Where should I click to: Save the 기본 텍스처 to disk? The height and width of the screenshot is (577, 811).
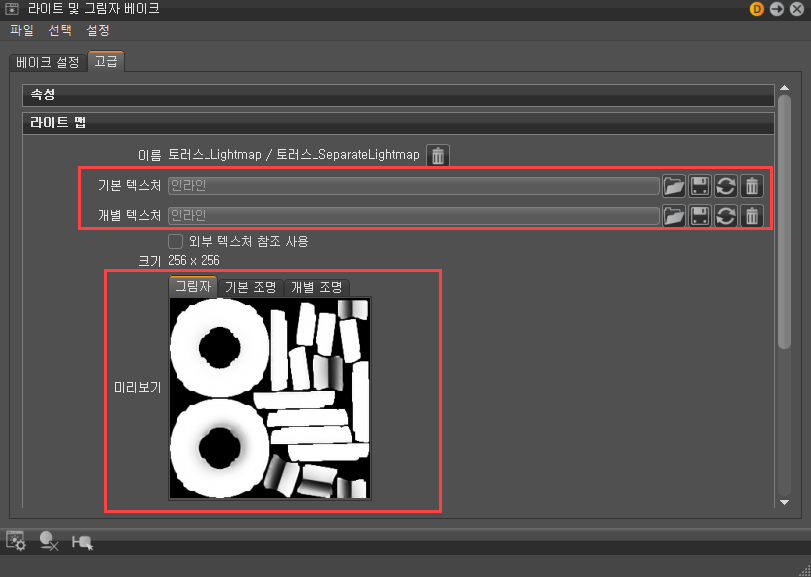(x=700, y=186)
